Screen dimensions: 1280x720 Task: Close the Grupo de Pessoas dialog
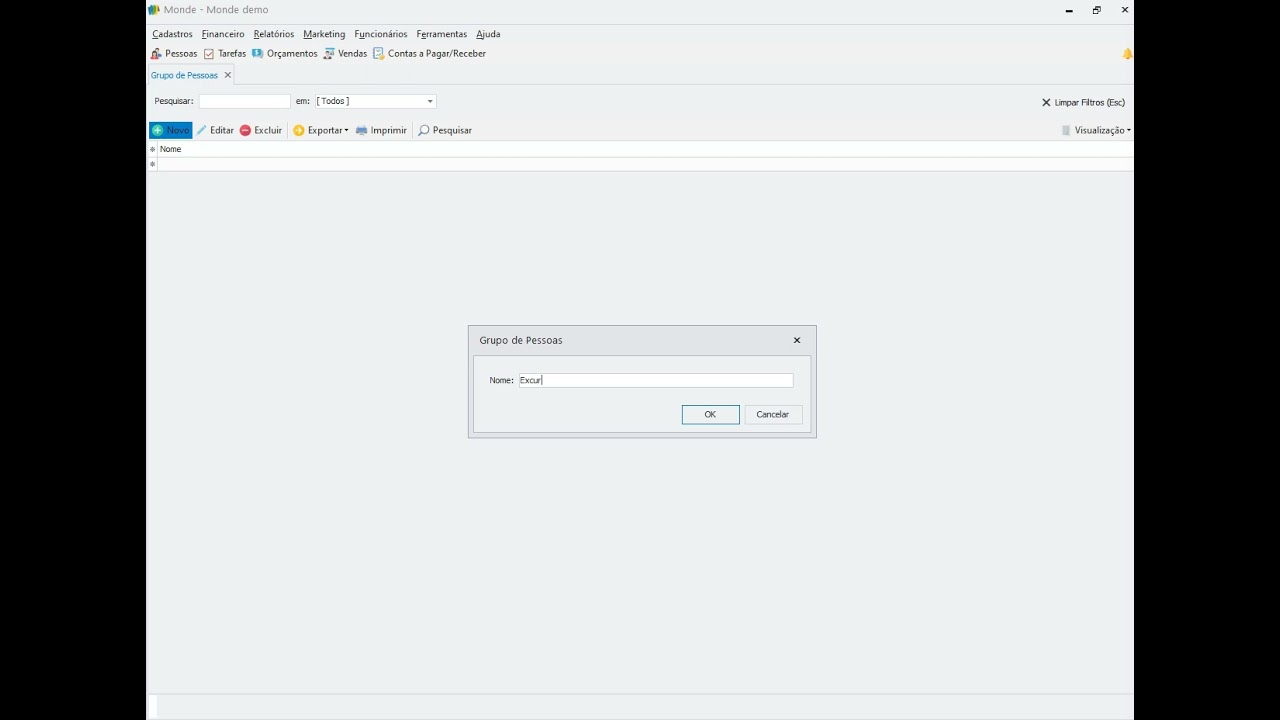click(x=797, y=340)
